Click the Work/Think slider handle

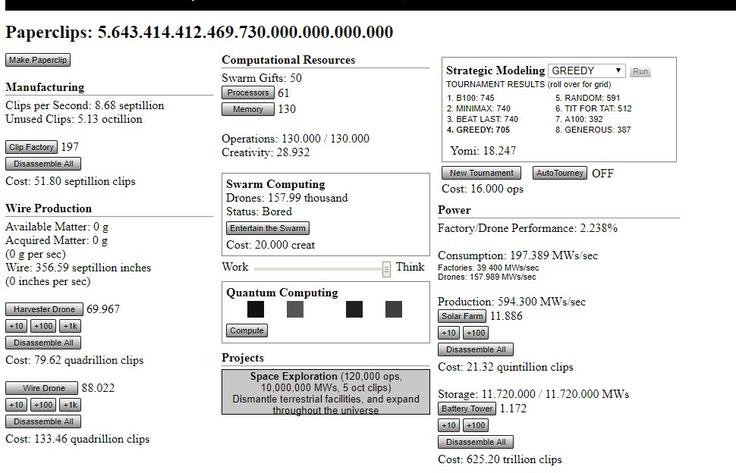[x=386, y=269]
